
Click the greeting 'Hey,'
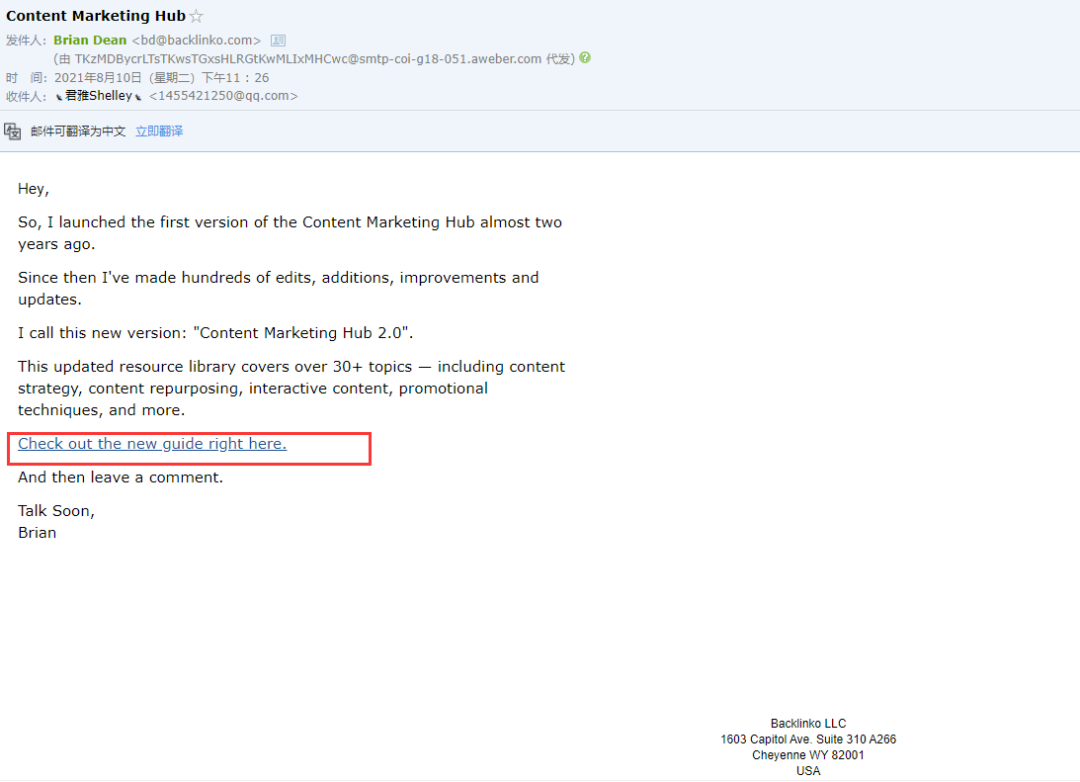(33, 189)
